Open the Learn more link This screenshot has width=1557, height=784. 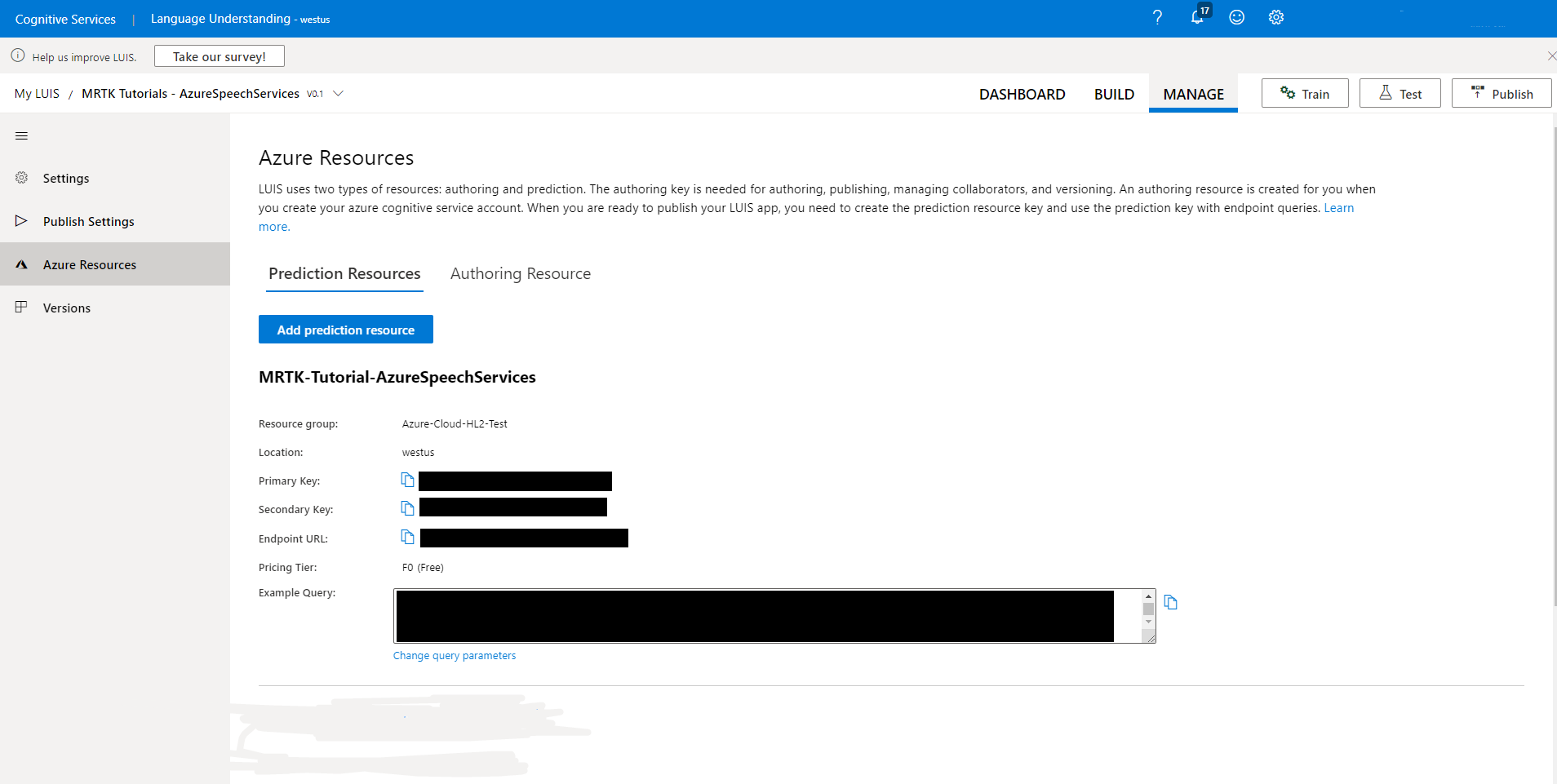[x=1338, y=208]
